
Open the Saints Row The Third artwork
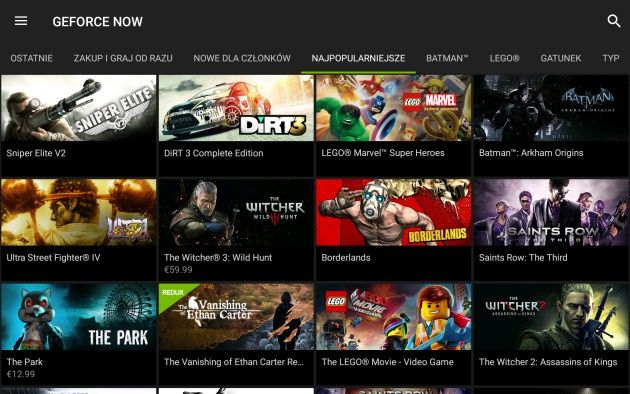click(551, 212)
